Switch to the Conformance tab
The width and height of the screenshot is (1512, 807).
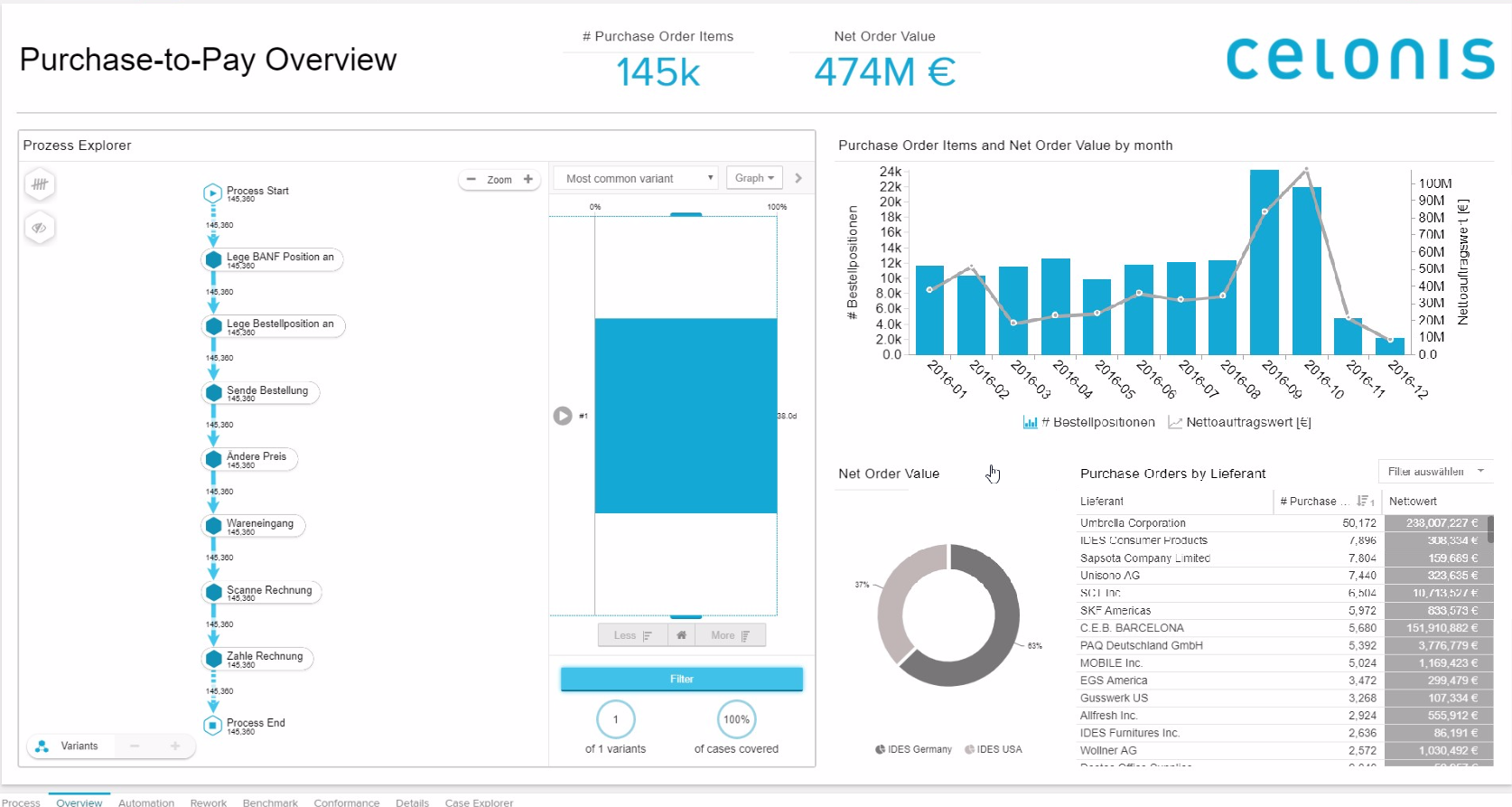[x=347, y=802]
